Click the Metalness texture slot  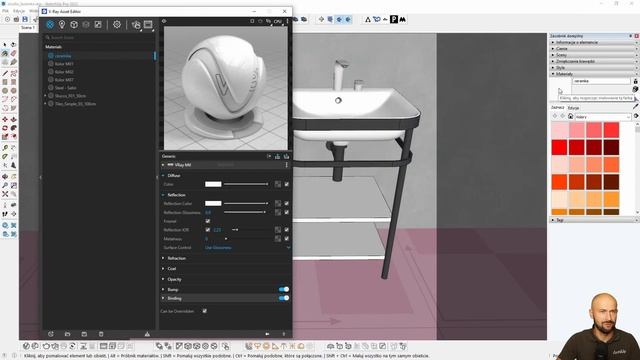[278, 239]
